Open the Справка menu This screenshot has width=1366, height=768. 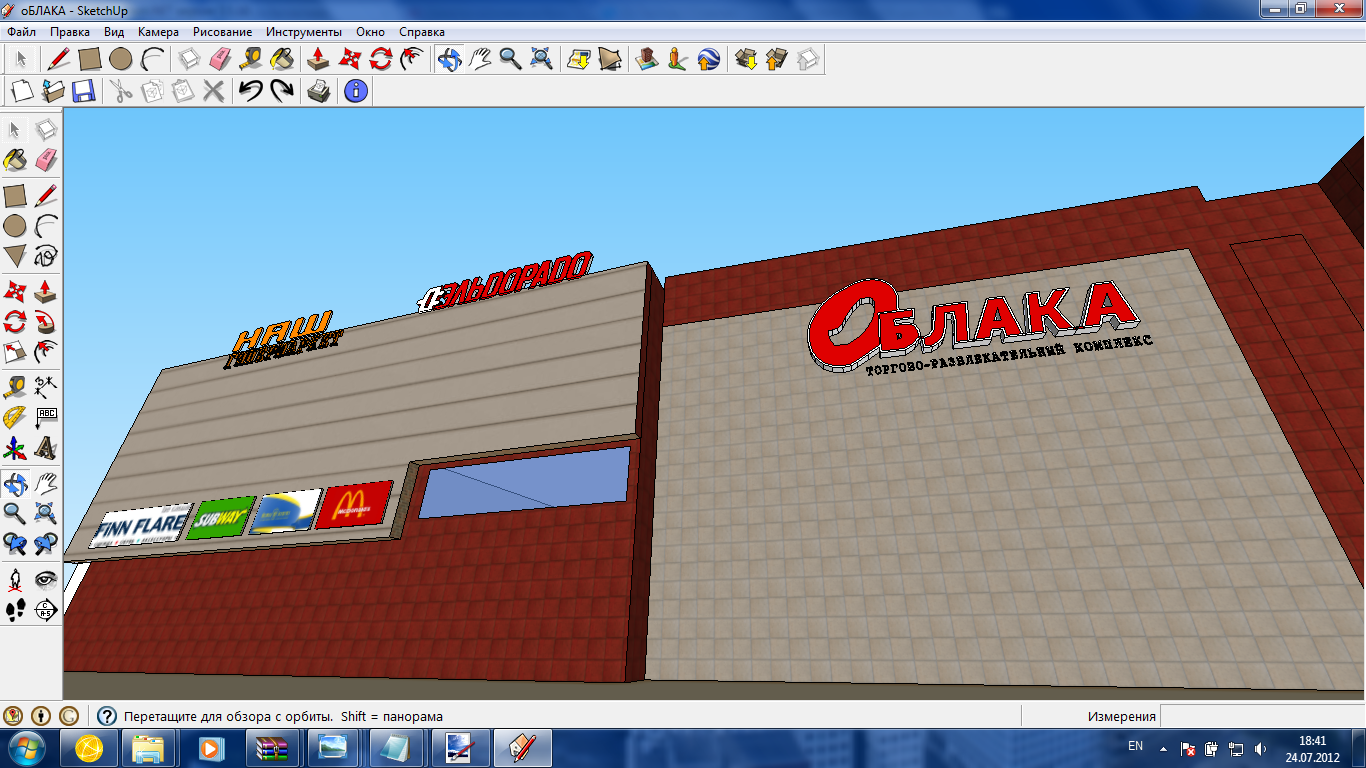[422, 32]
